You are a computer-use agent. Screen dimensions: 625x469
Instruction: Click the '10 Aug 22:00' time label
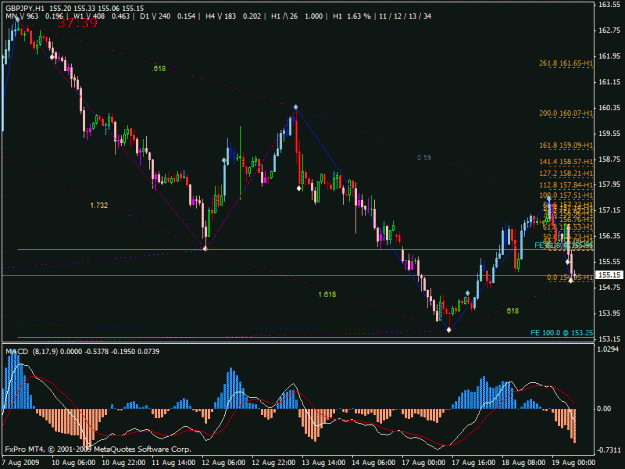click(x=124, y=462)
